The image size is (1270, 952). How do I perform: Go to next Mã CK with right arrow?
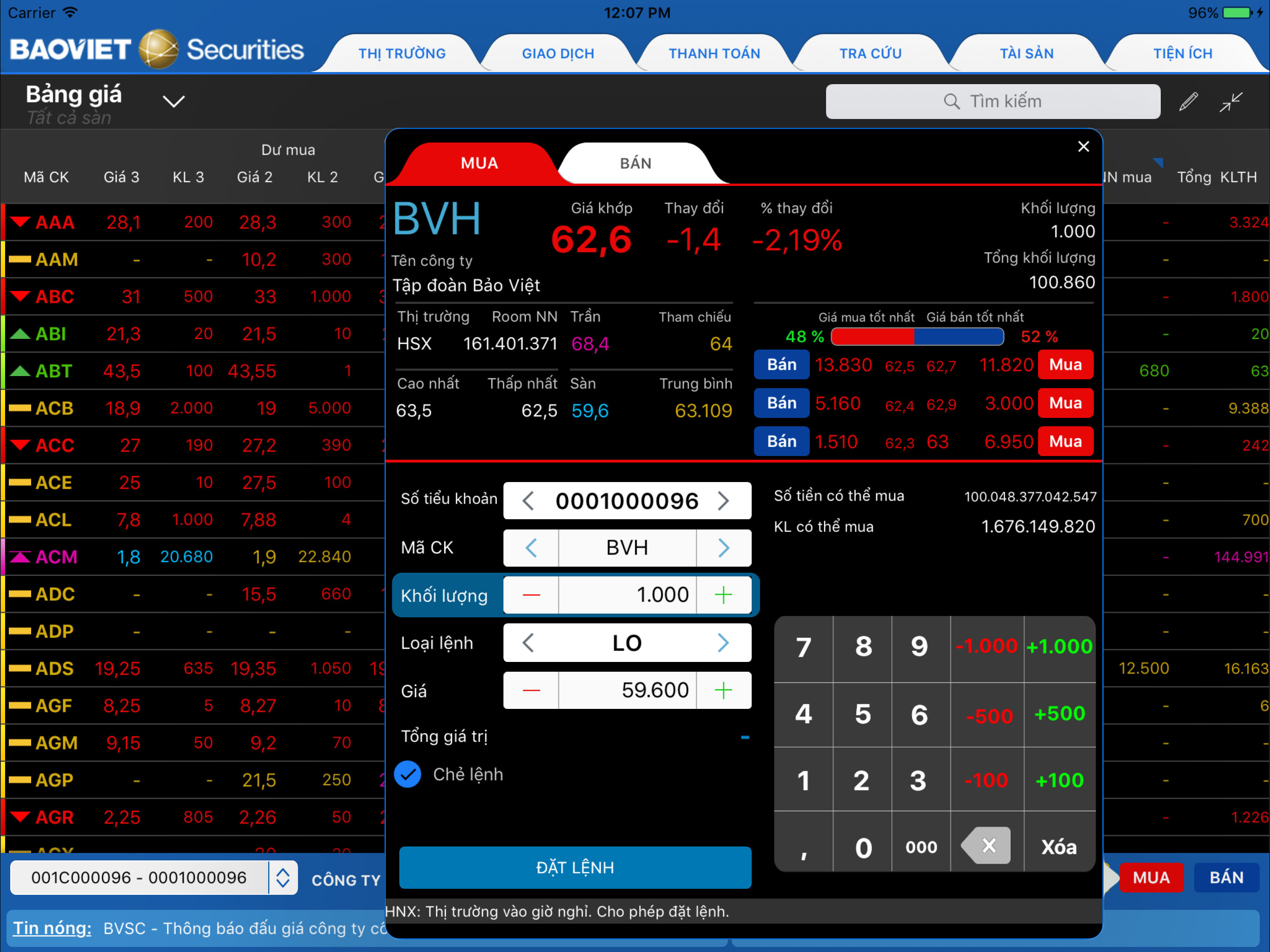pyautogui.click(x=723, y=548)
